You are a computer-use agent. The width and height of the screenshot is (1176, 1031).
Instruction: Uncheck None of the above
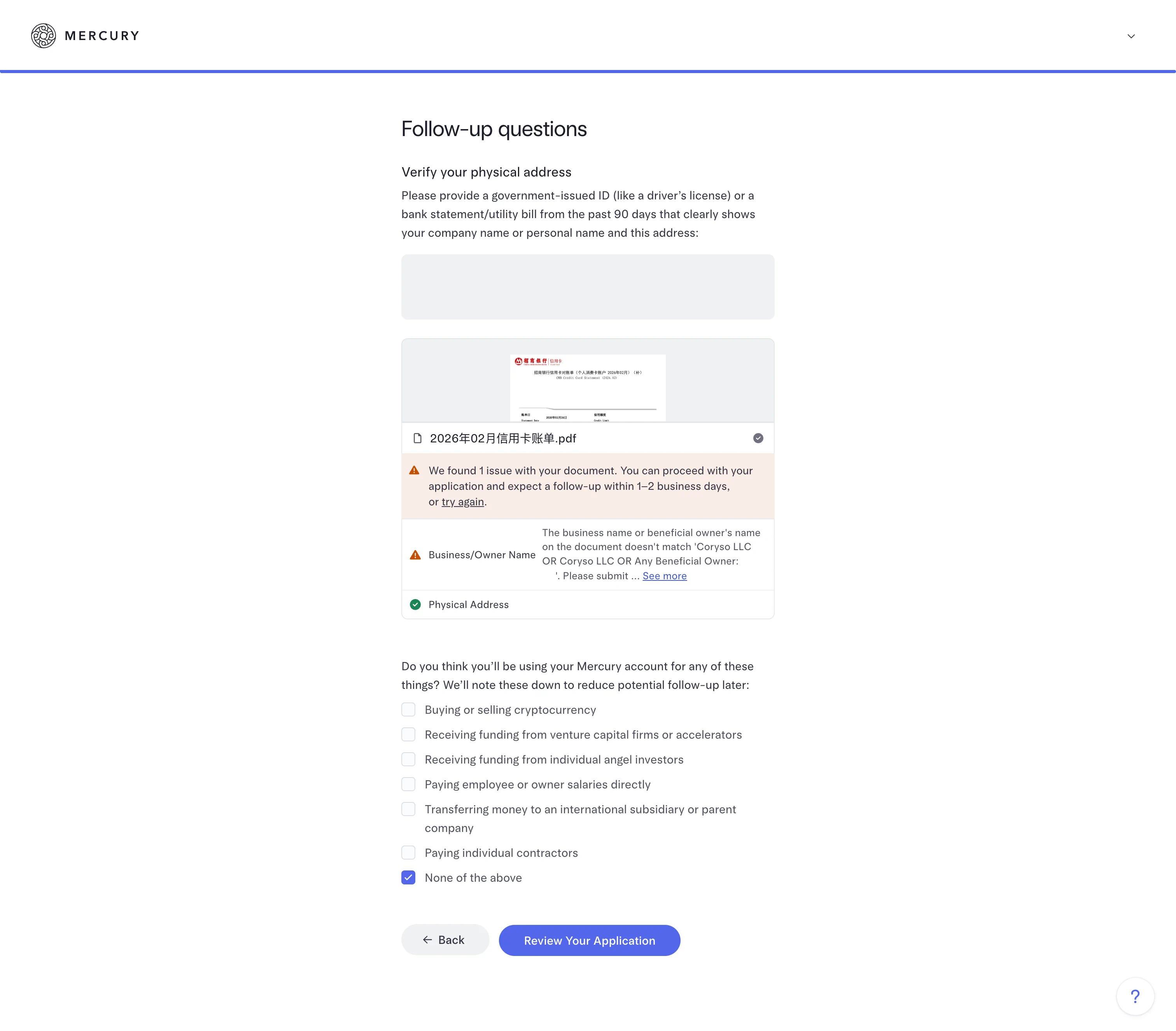coord(408,877)
